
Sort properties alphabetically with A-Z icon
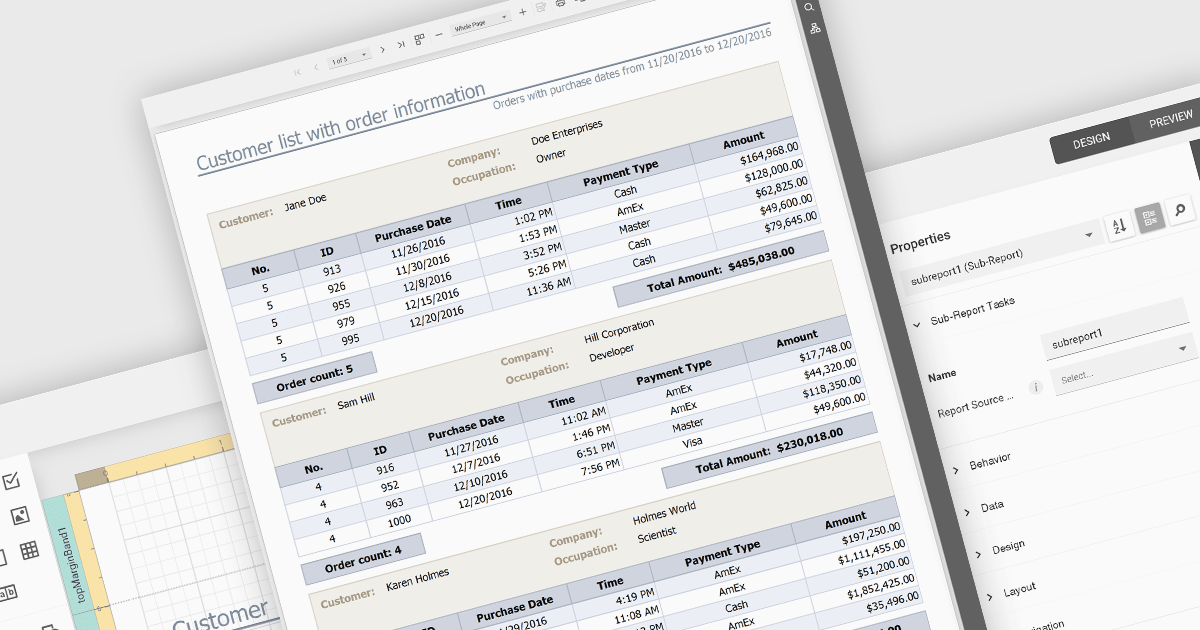point(1119,225)
